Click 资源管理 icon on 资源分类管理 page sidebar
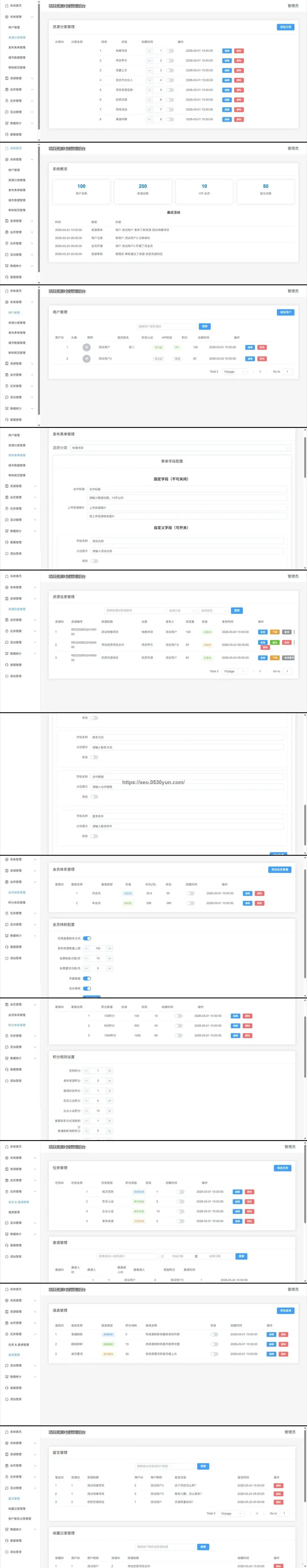307x1568 pixels. pos(7,78)
